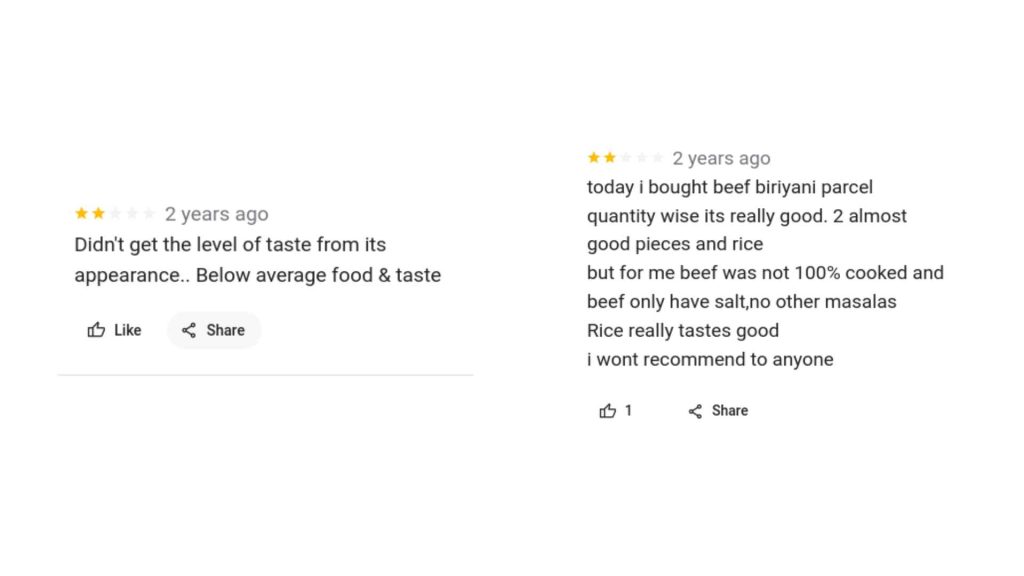
Task: Click the line 'today i bought beef biriyani parcel'
Action: pyautogui.click(x=729, y=187)
